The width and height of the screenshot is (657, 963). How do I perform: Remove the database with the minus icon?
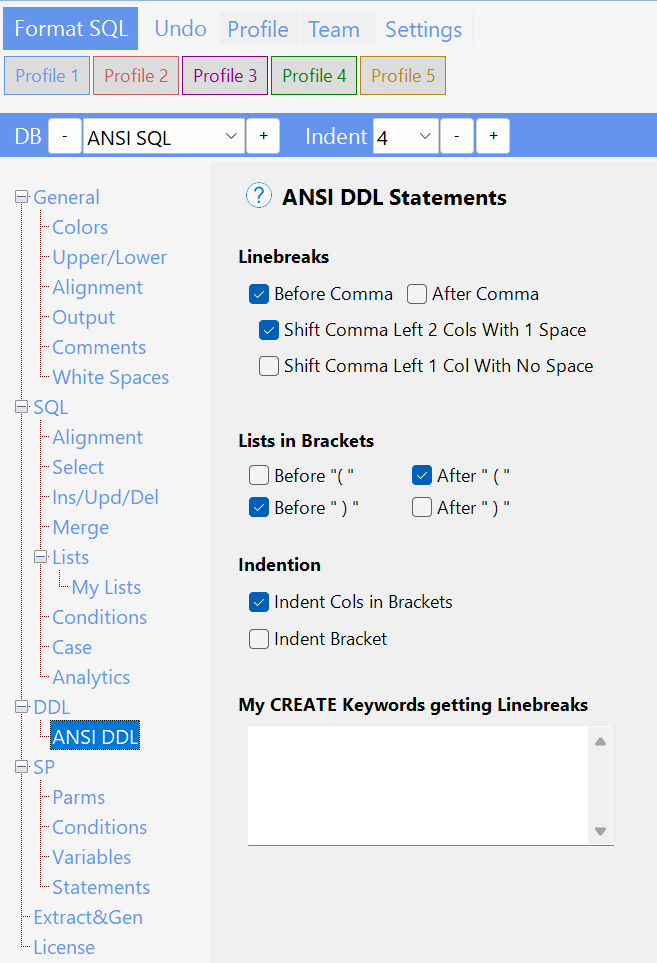[64, 135]
